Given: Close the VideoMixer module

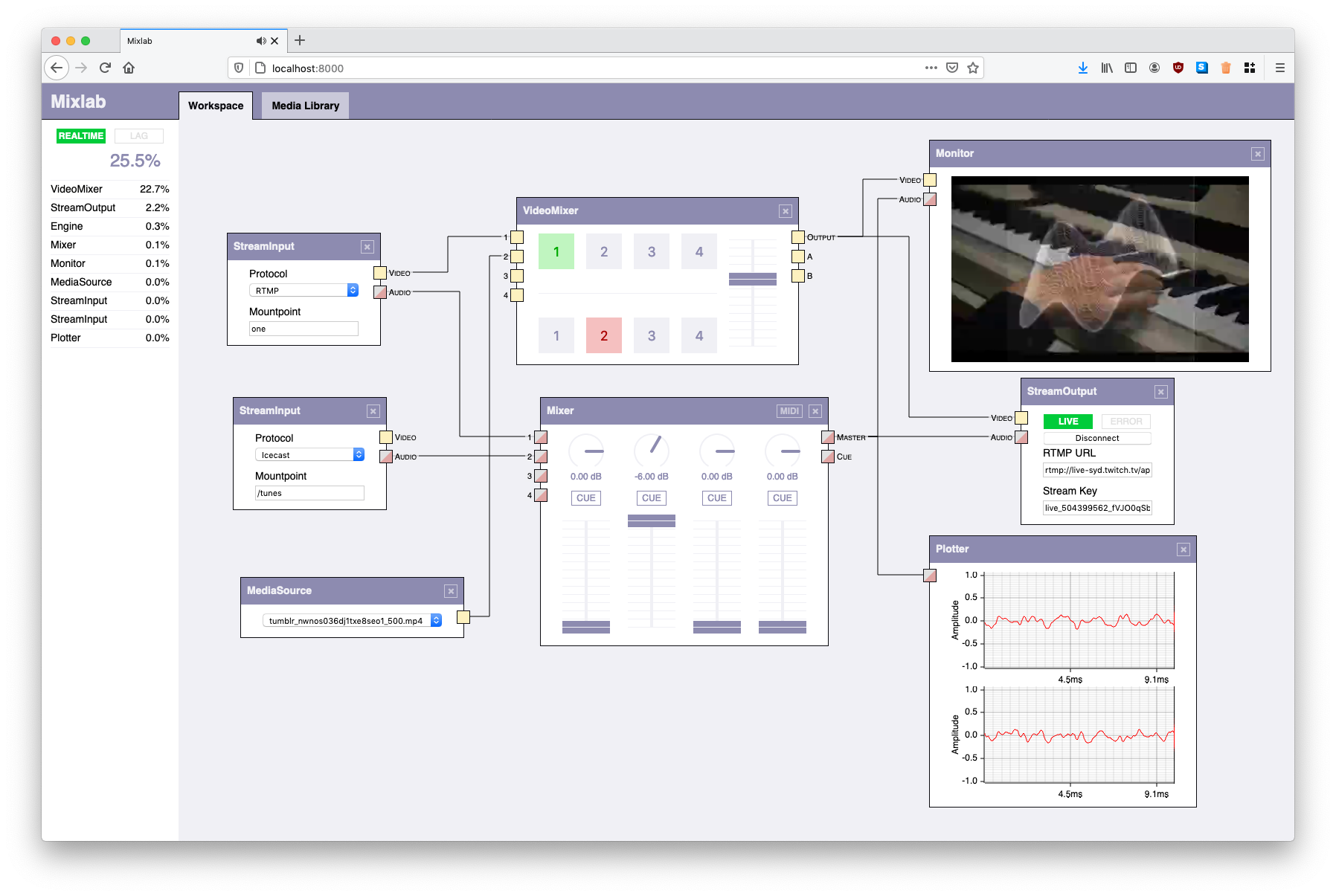Looking at the screenshot, I should (x=786, y=211).
